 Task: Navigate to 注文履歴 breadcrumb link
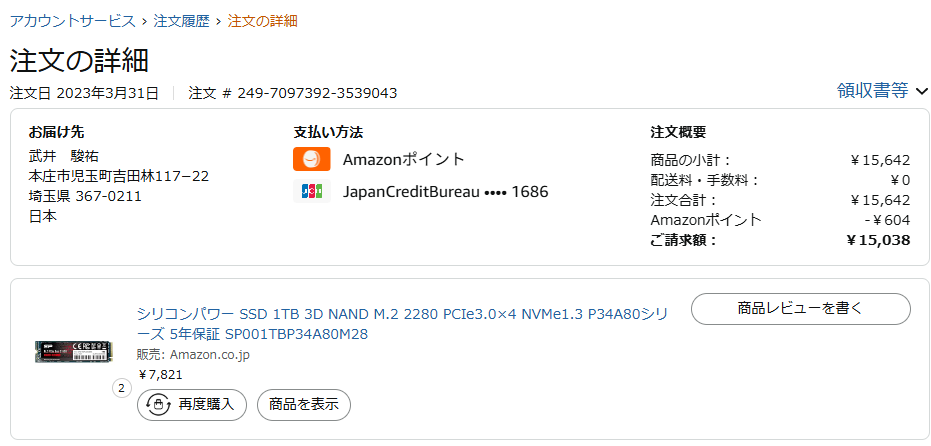(x=181, y=21)
